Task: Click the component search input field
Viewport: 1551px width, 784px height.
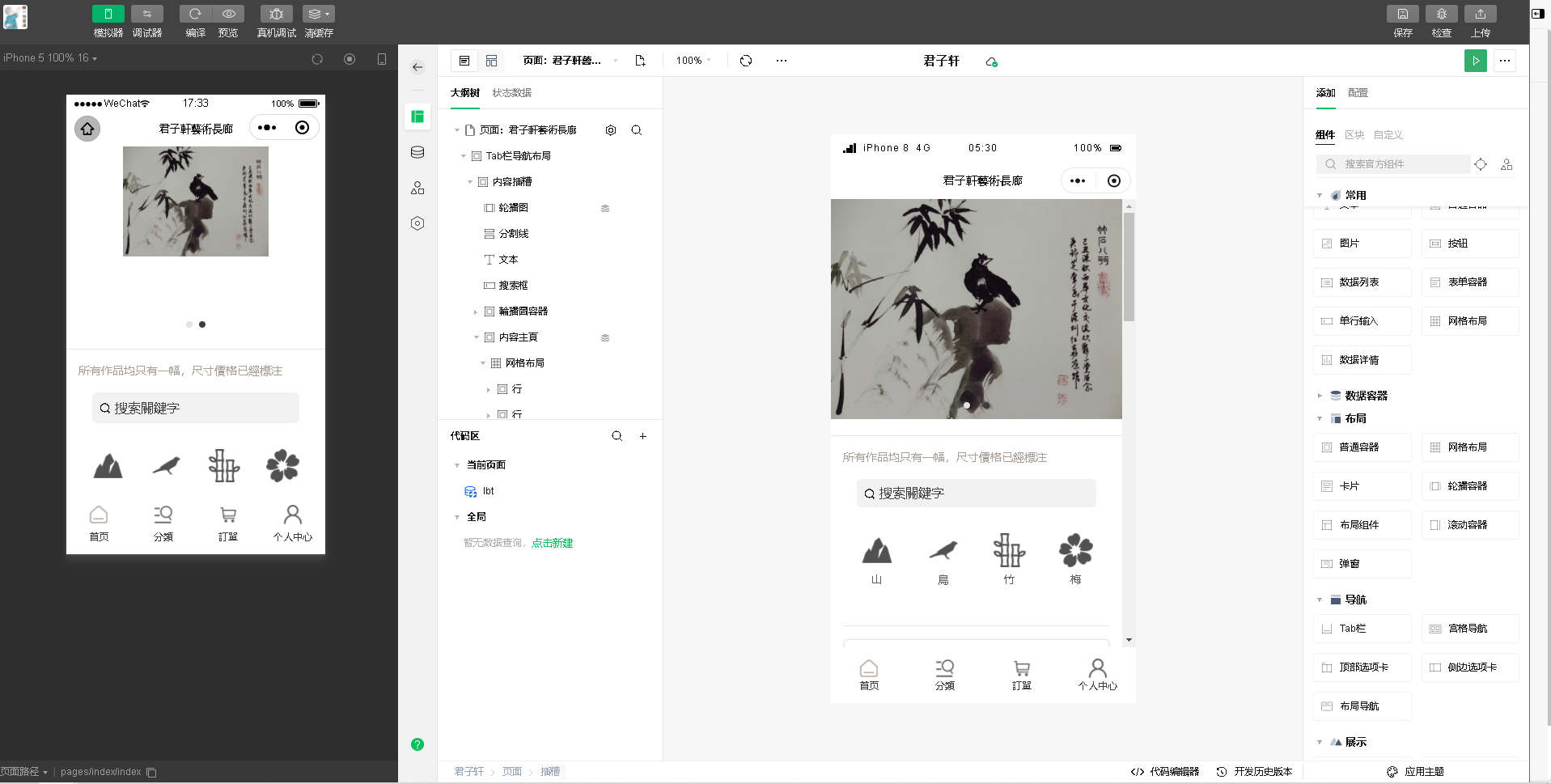Action: [1392, 164]
